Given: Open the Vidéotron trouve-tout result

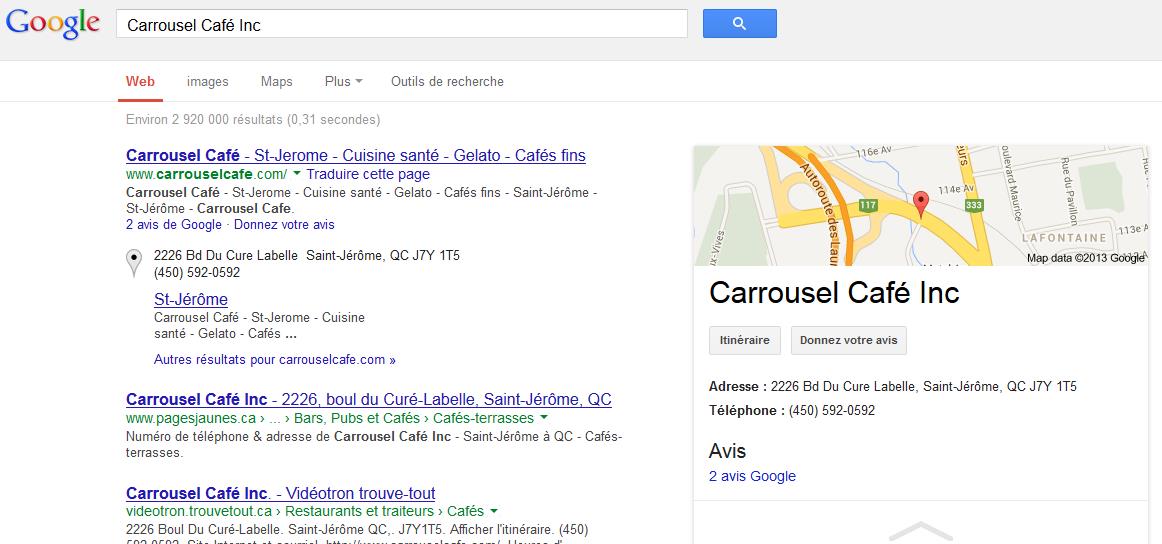Looking at the screenshot, I should tap(280, 493).
